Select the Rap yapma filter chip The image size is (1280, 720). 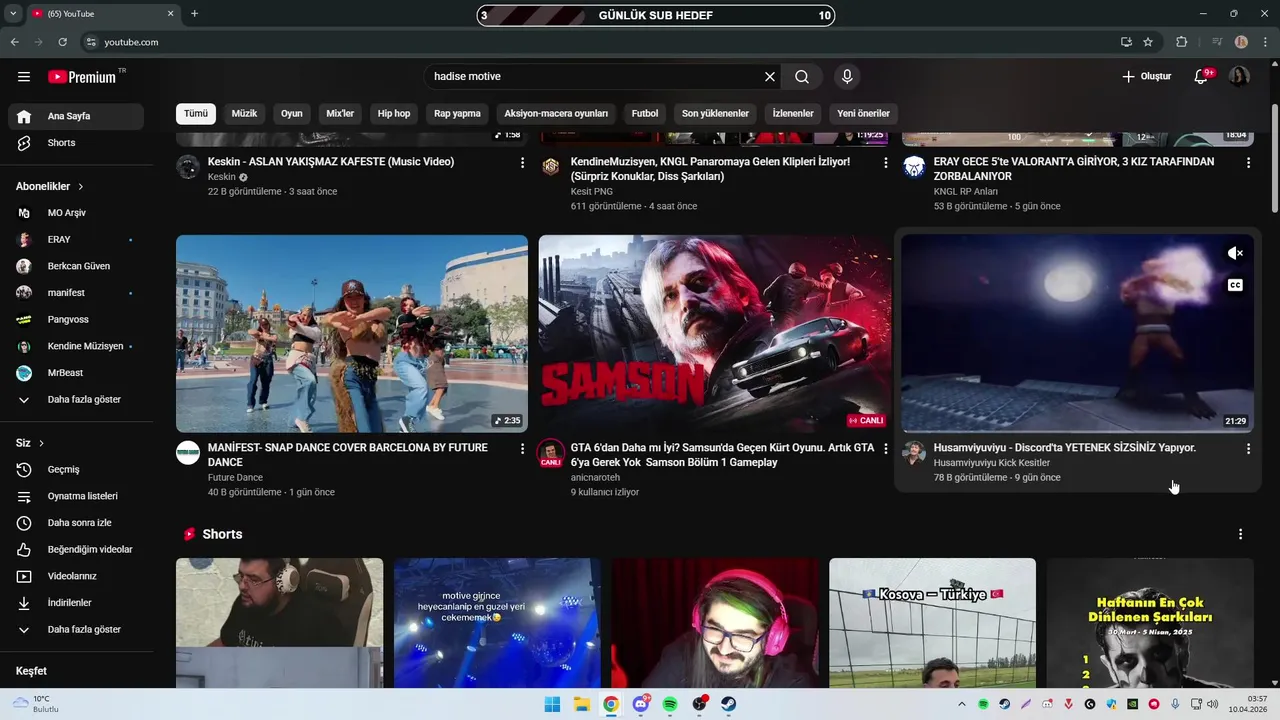tap(457, 114)
